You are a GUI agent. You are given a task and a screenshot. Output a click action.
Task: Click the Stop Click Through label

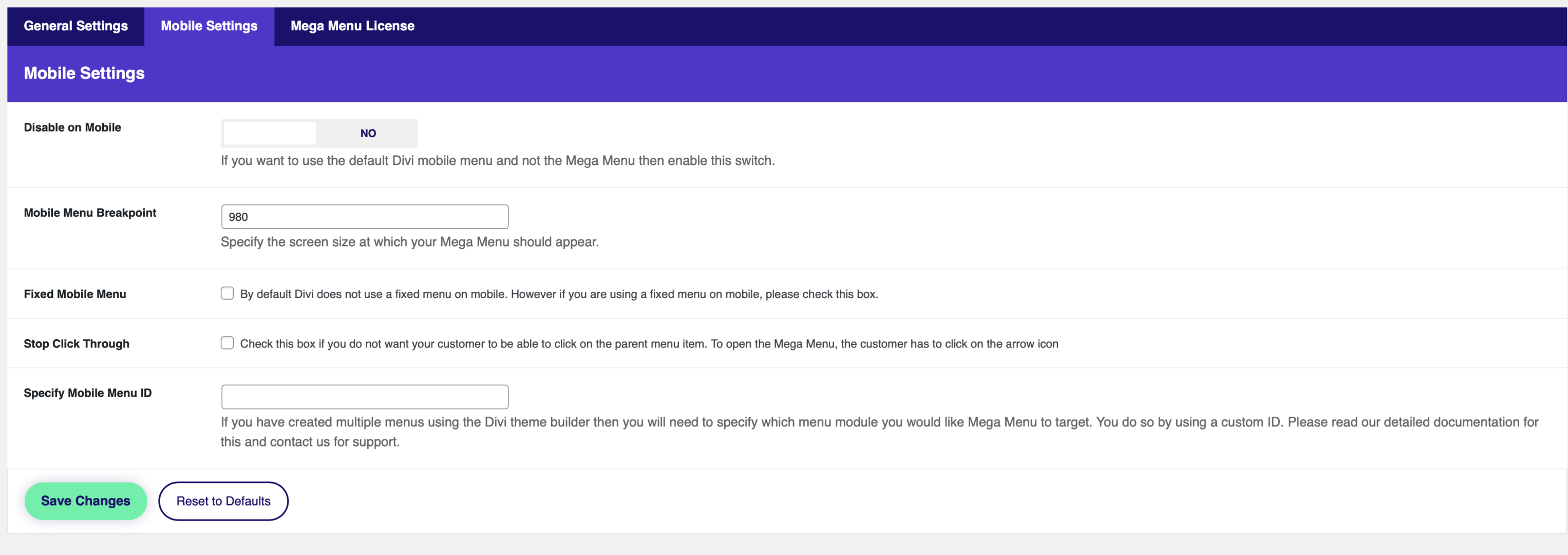77,344
